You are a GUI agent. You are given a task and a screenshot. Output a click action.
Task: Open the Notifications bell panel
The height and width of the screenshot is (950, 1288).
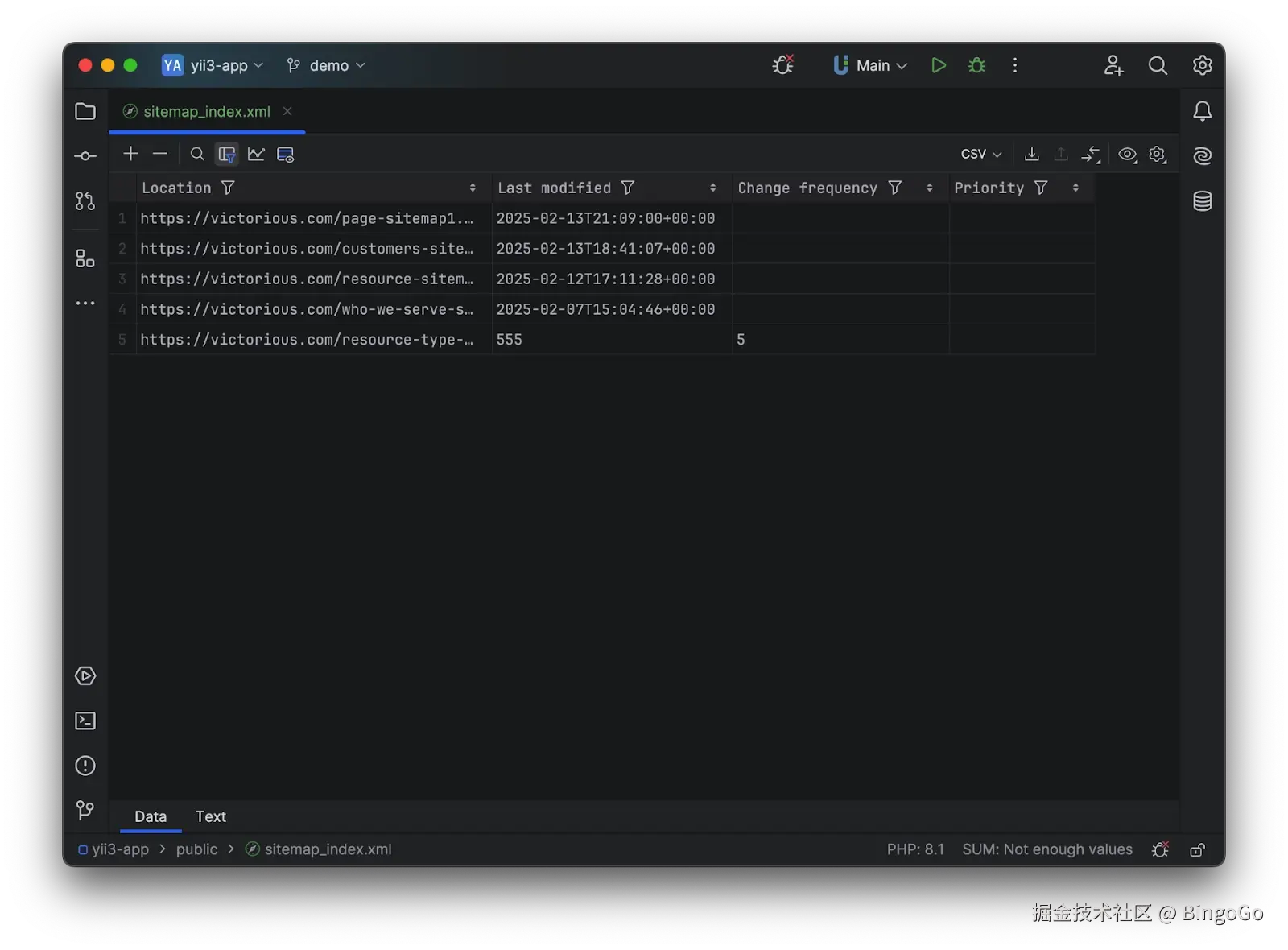coord(1202,111)
